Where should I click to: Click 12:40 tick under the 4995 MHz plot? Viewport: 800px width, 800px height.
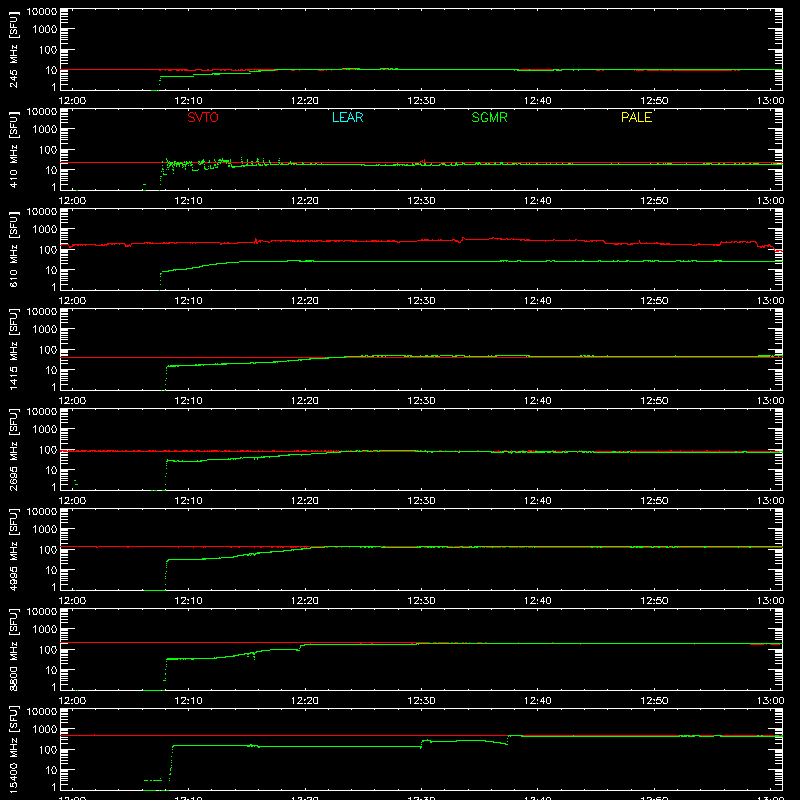click(538, 601)
